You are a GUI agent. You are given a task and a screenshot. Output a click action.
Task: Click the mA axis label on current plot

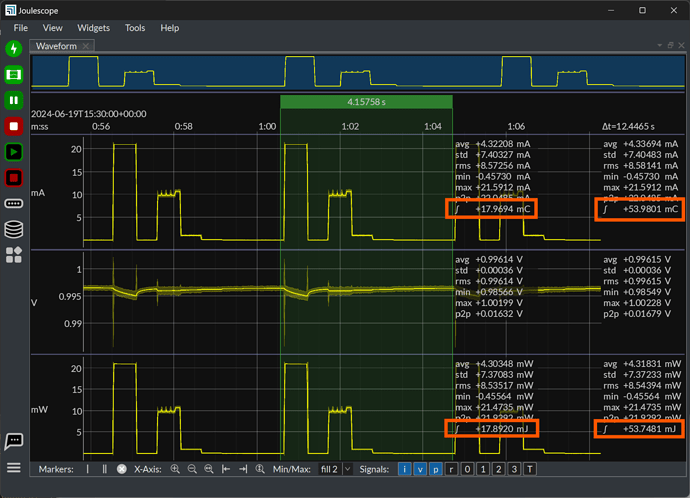[38, 193]
